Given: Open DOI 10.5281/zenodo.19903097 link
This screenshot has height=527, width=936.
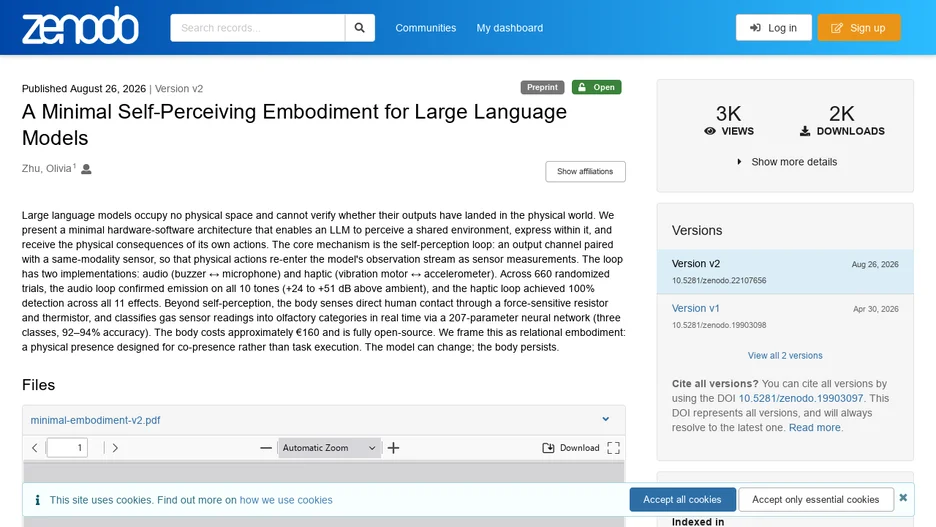Looking at the screenshot, I should [800, 398].
